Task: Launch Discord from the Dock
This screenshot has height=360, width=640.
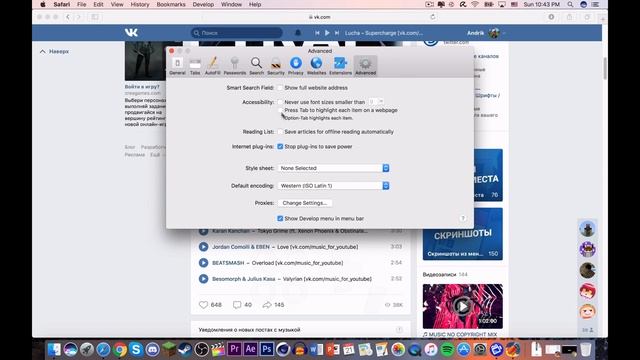Action: [152, 349]
